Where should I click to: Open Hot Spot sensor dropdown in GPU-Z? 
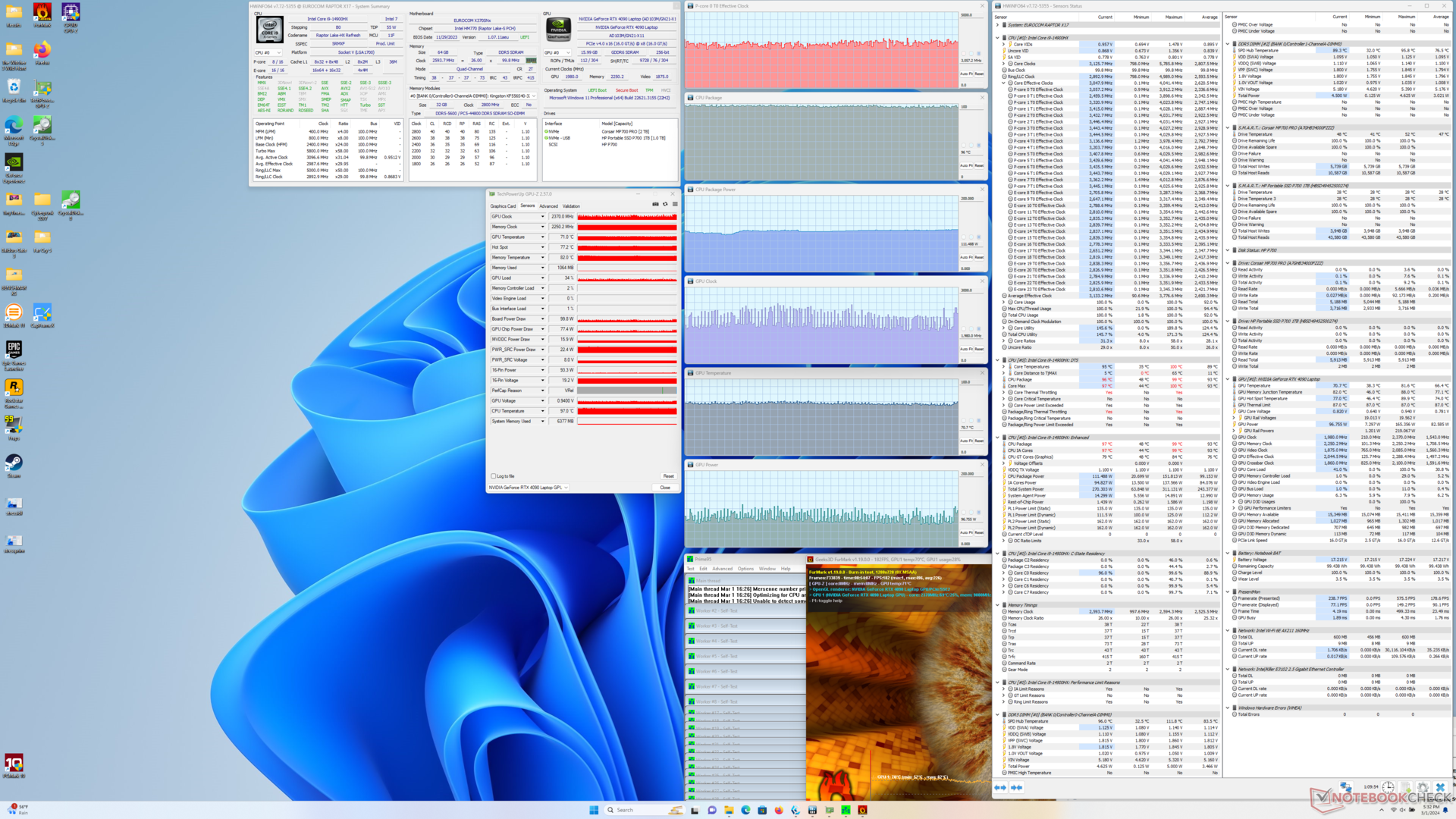[542, 247]
